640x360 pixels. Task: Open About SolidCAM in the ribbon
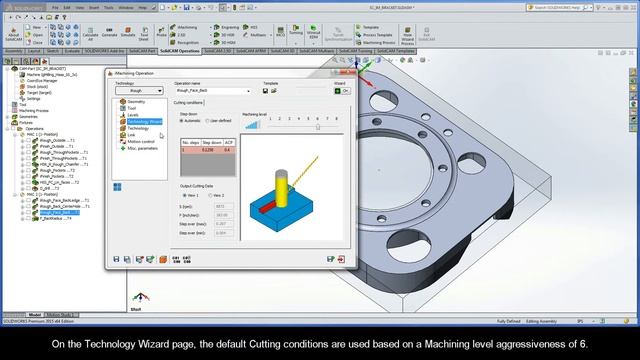(13, 34)
